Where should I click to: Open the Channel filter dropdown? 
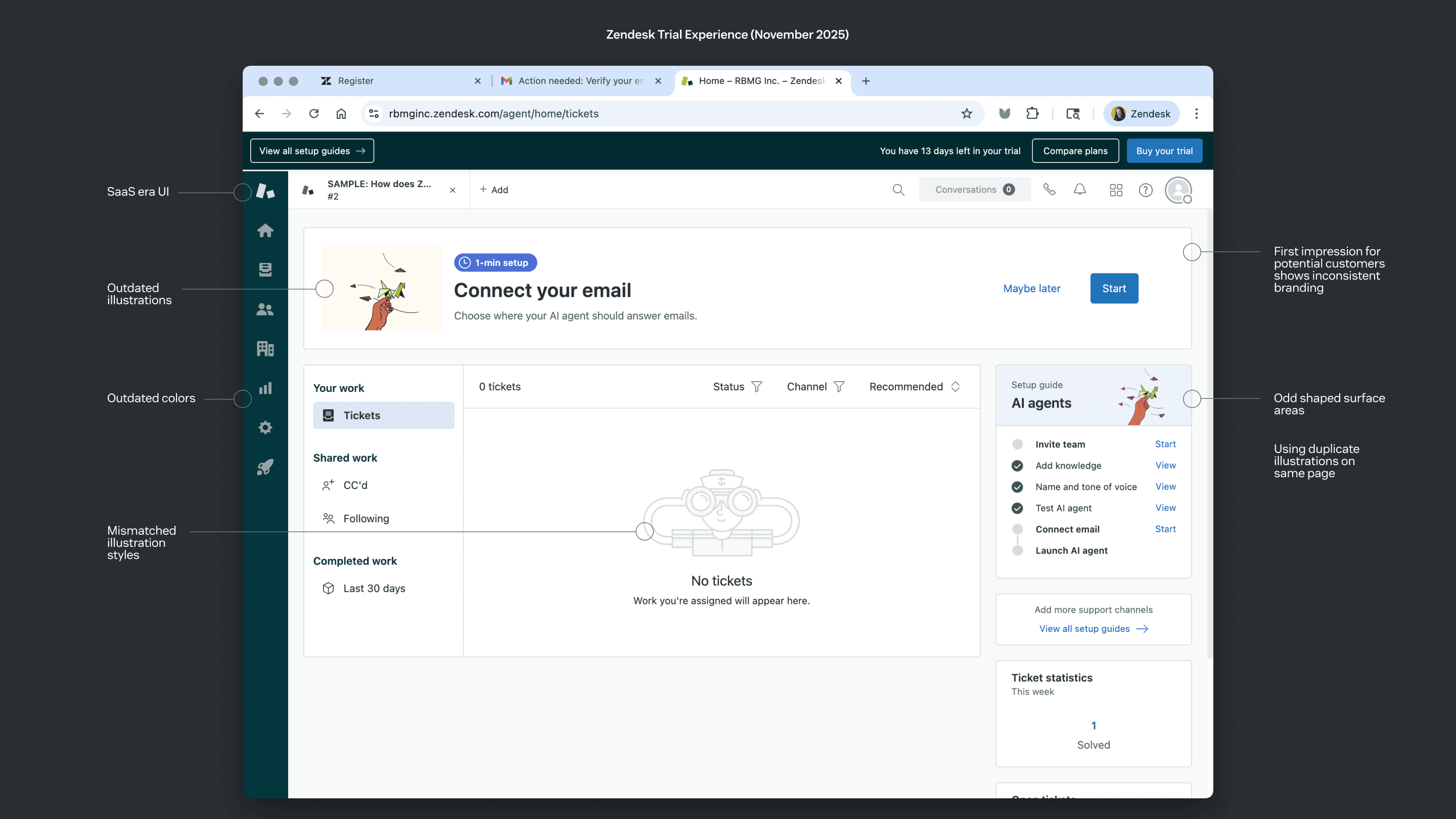pyautogui.click(x=815, y=387)
